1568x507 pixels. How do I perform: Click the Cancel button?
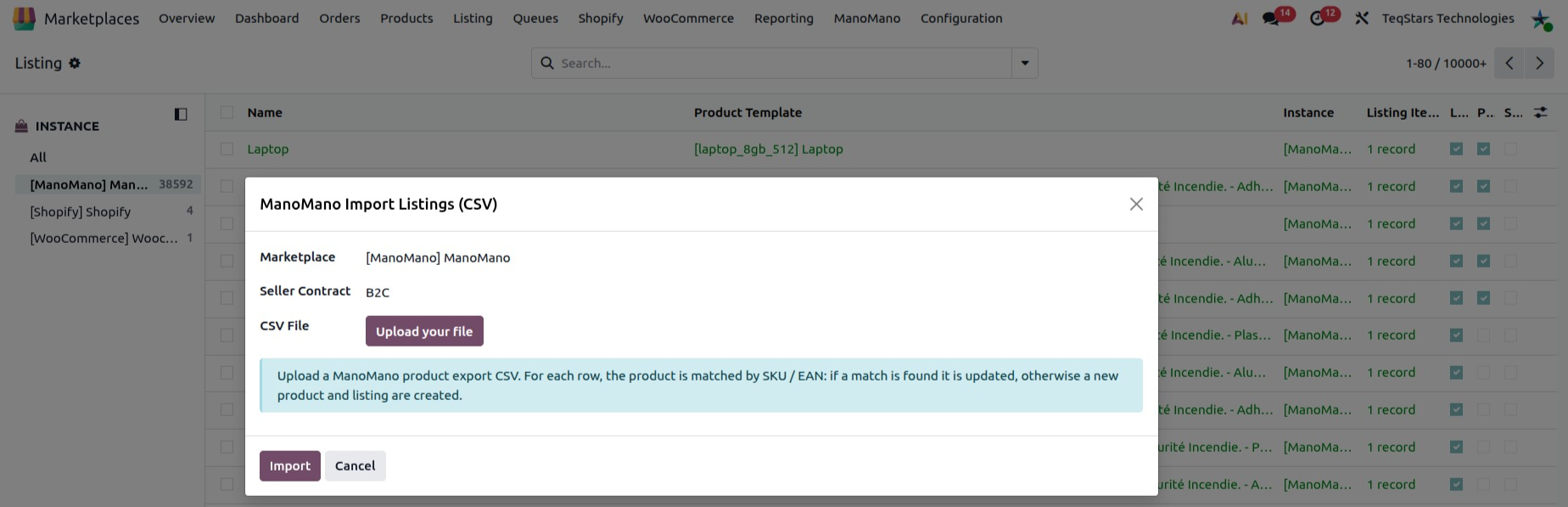355,466
